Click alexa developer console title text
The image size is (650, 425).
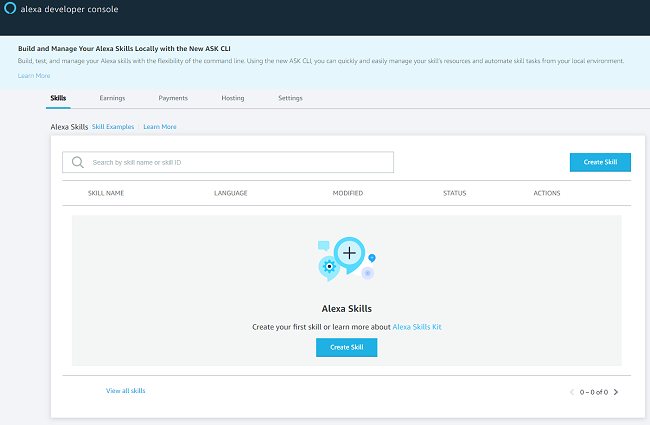(x=69, y=9)
